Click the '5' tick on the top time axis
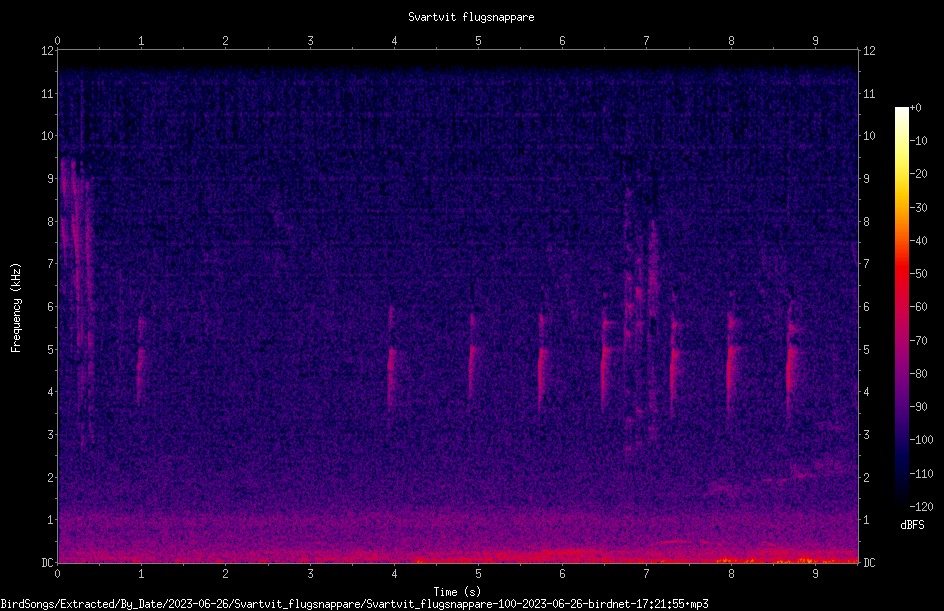This screenshot has width=944, height=611. point(478,41)
